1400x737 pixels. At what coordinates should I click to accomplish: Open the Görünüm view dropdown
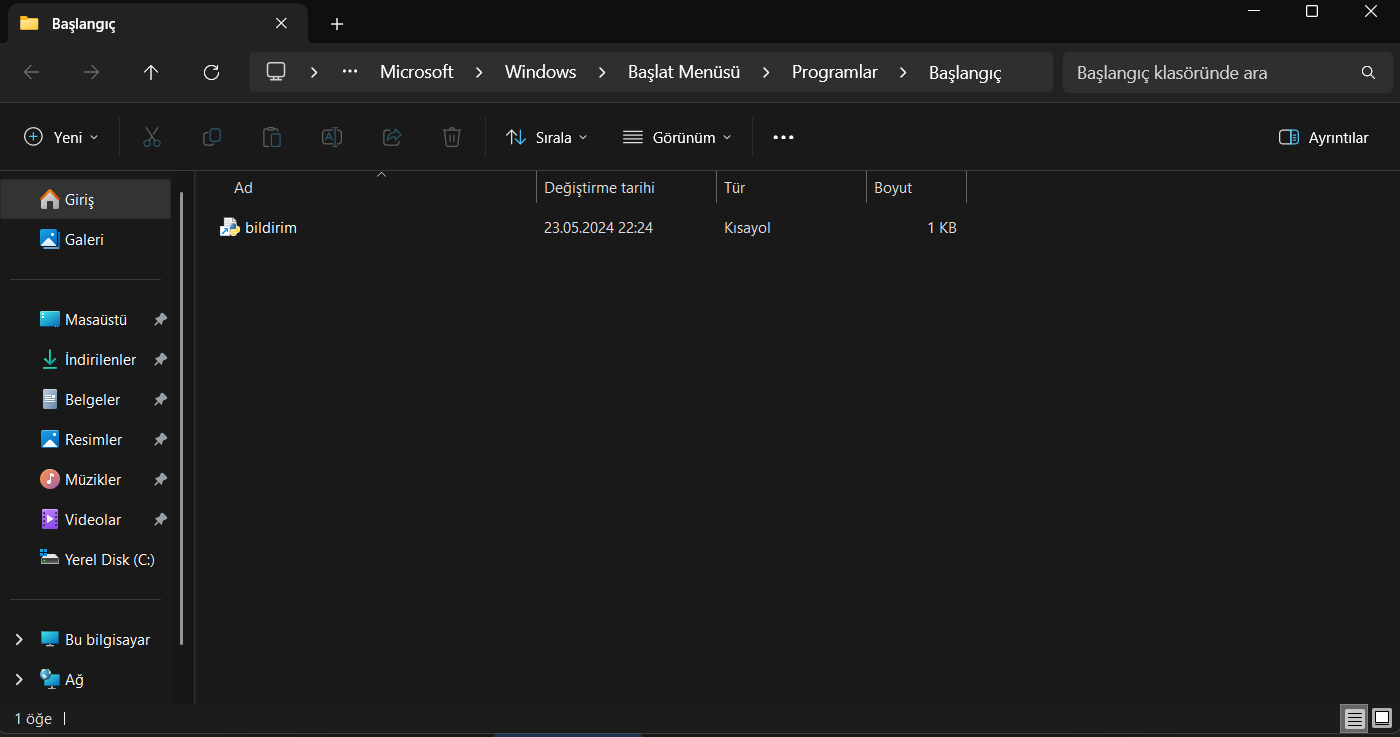coord(677,137)
